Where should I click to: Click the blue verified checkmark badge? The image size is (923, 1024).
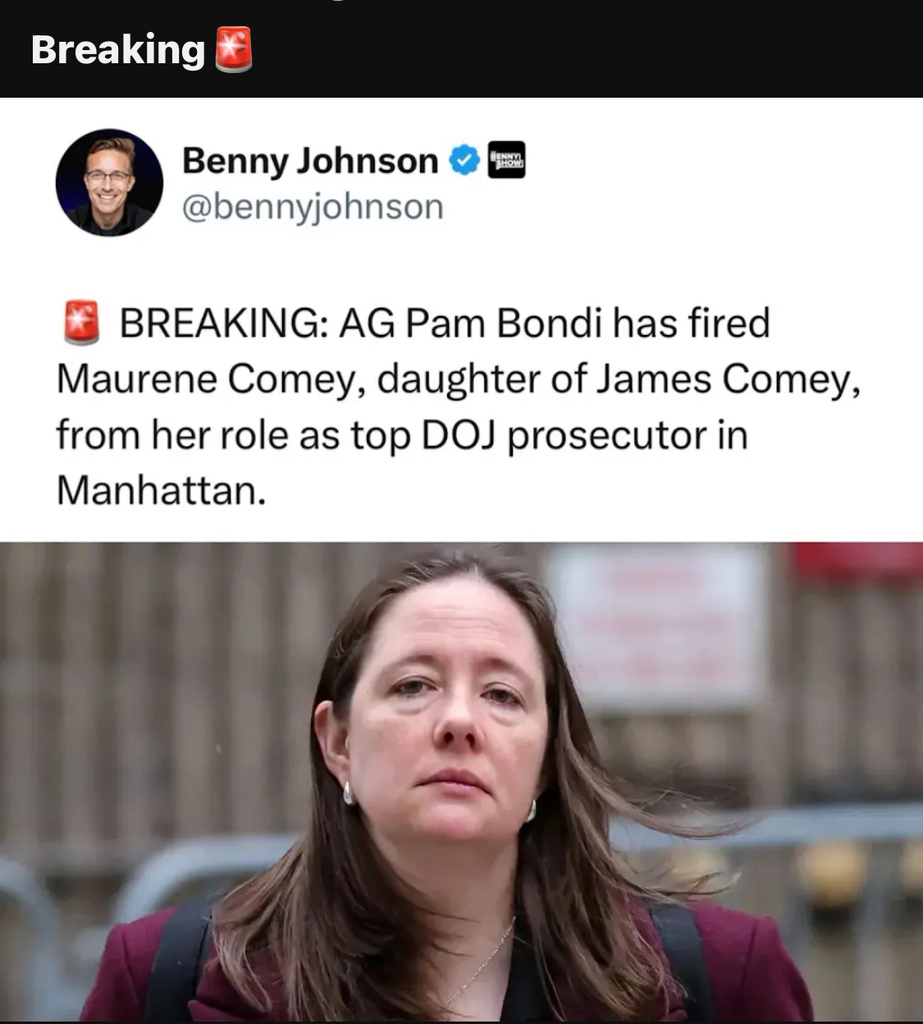[464, 161]
